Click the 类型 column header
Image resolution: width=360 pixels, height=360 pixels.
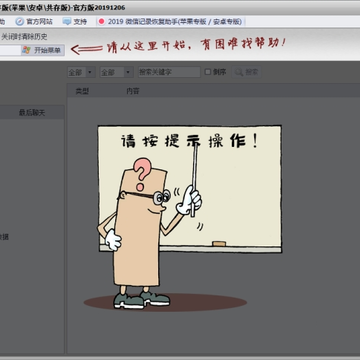(x=82, y=91)
